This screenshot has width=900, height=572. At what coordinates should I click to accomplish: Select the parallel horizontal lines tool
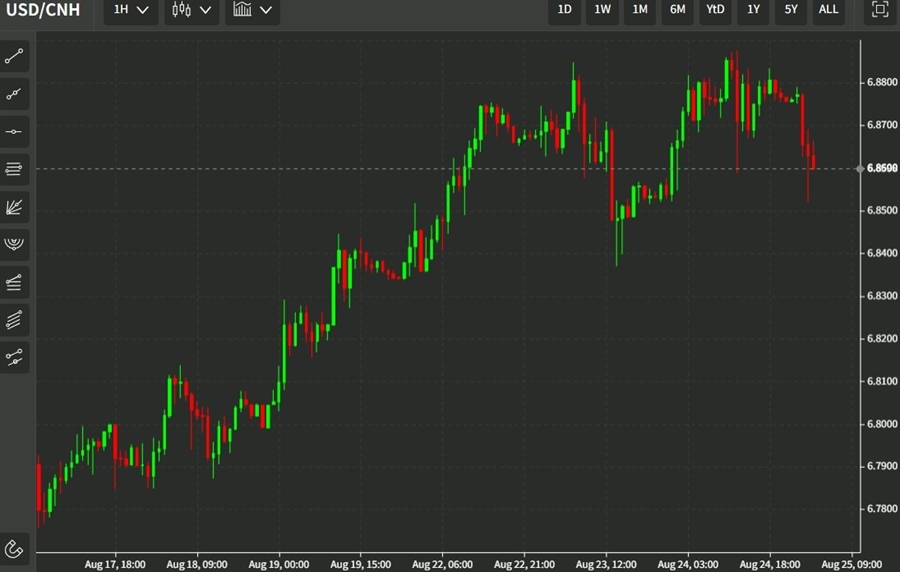pyautogui.click(x=14, y=169)
